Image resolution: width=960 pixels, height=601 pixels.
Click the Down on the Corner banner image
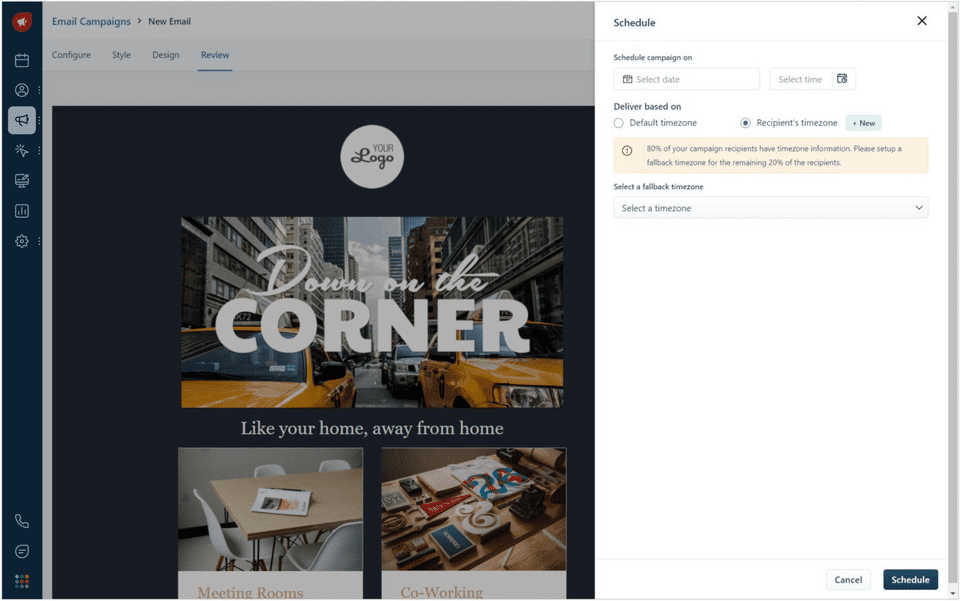[x=372, y=312]
